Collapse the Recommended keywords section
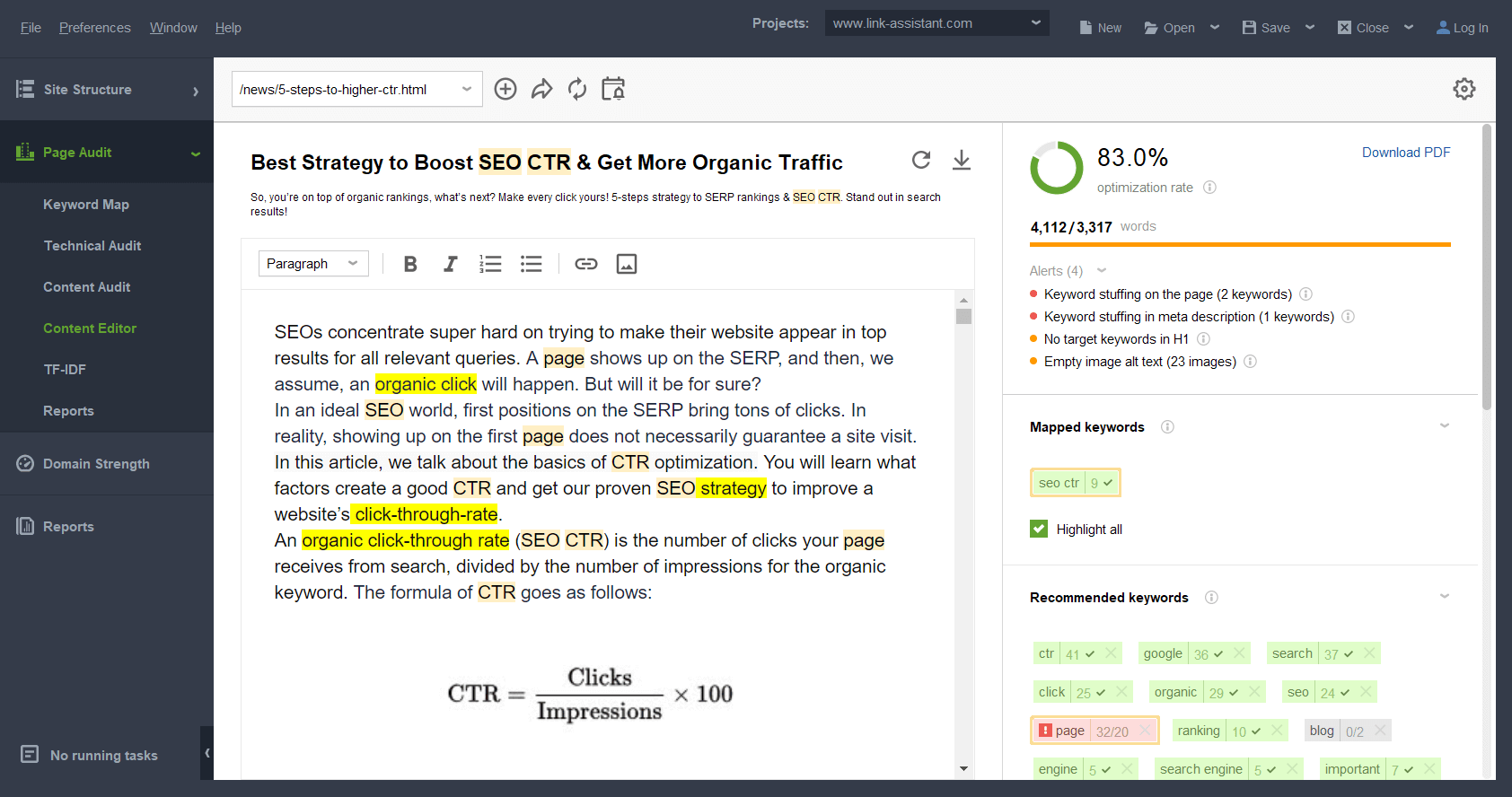The image size is (1512, 797). point(1445,596)
